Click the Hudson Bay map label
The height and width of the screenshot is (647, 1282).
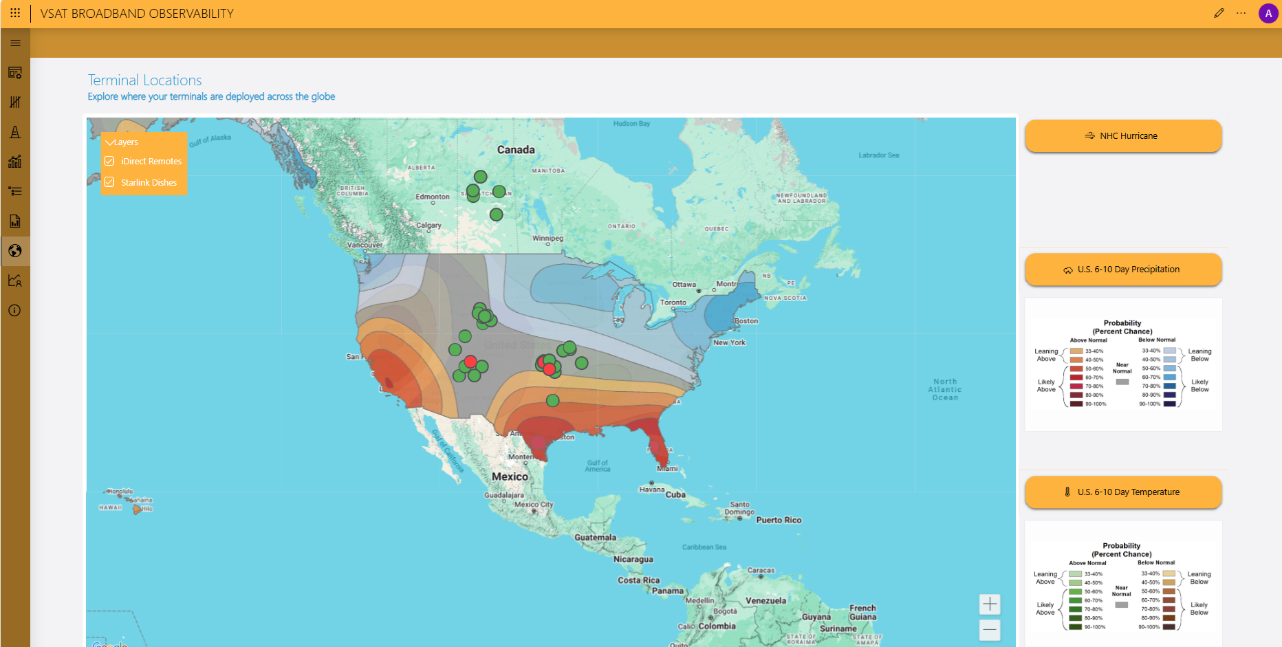point(632,124)
